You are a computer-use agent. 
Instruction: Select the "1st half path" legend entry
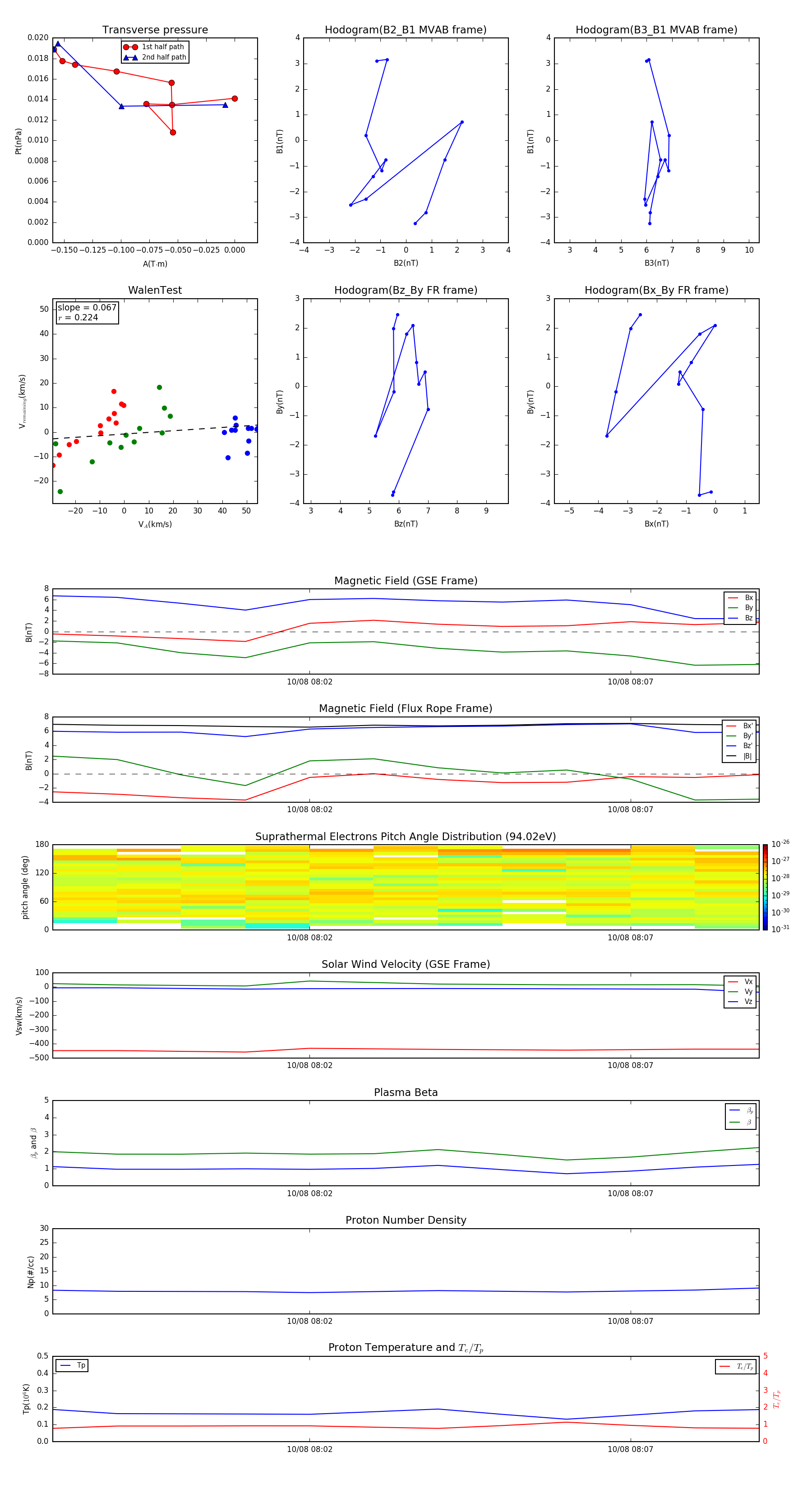click(154, 47)
